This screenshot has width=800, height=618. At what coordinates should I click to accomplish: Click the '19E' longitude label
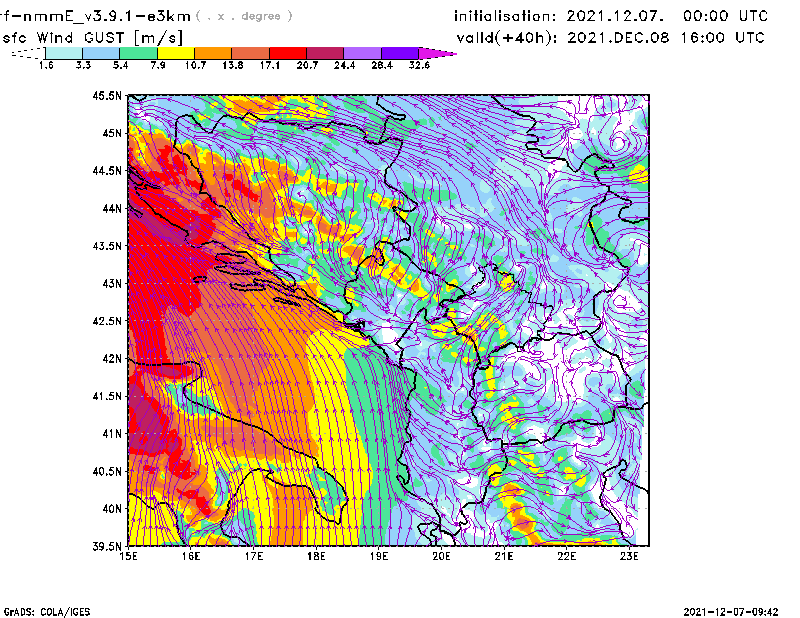coord(379,556)
